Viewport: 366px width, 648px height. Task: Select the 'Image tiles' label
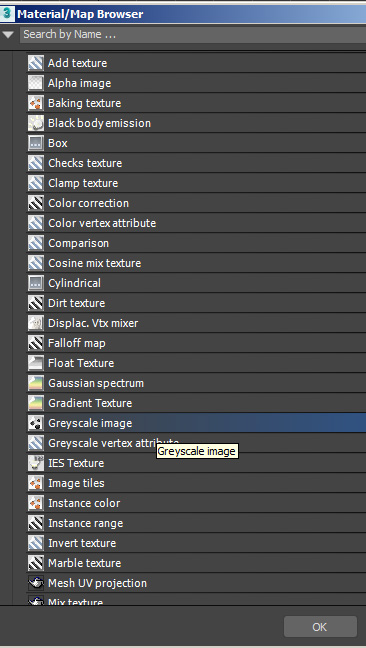(x=76, y=483)
